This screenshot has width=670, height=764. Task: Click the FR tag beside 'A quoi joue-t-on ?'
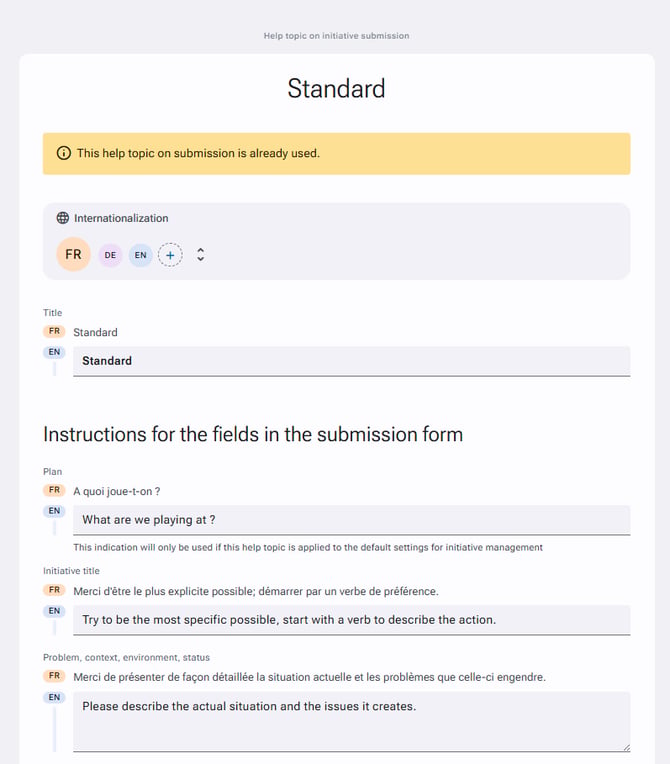pos(54,490)
